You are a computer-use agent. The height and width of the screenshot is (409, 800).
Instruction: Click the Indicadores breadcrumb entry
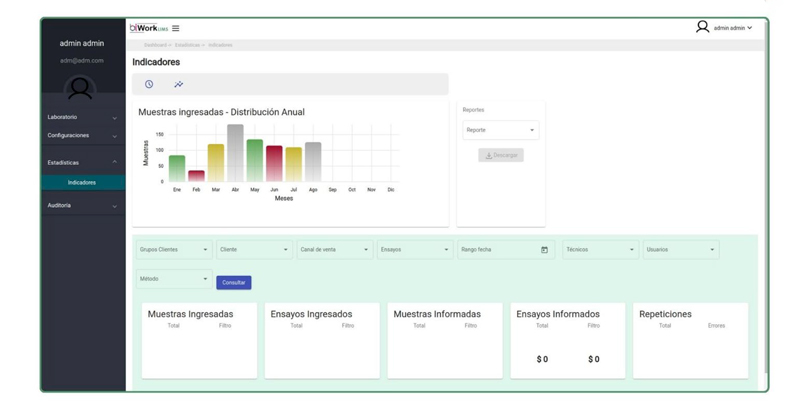tap(220, 45)
